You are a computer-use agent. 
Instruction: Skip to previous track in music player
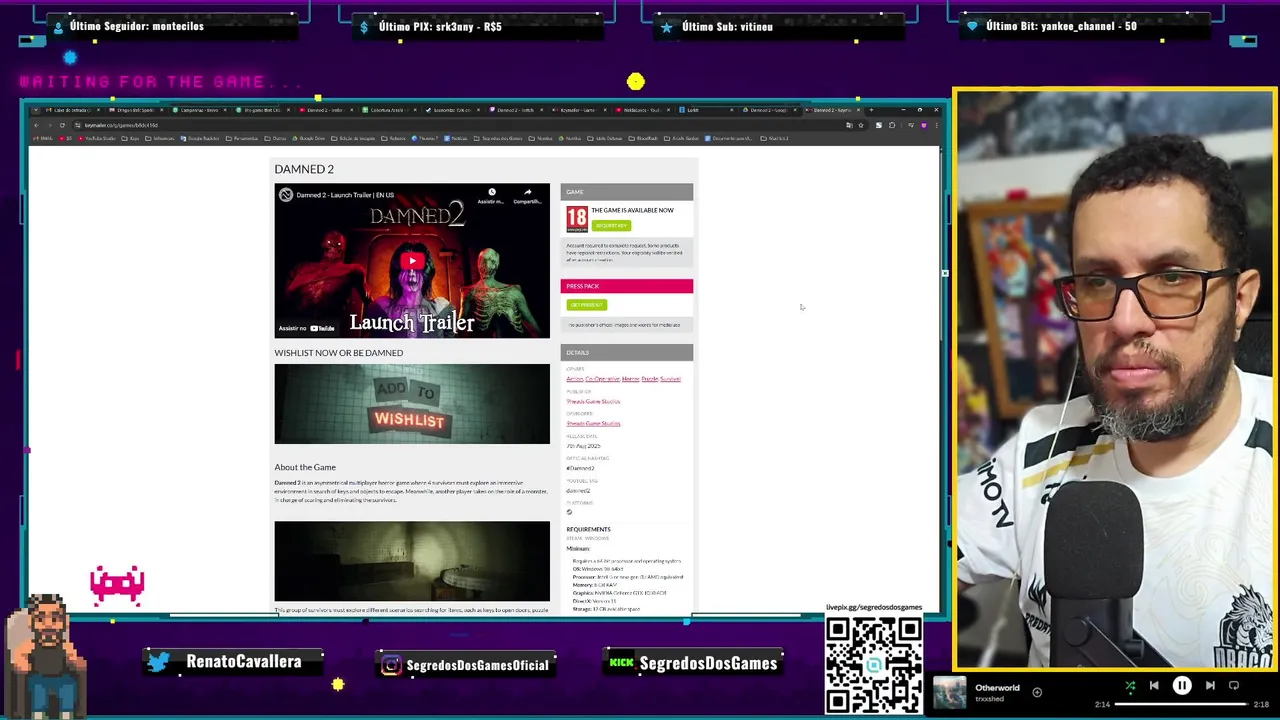[1154, 686]
